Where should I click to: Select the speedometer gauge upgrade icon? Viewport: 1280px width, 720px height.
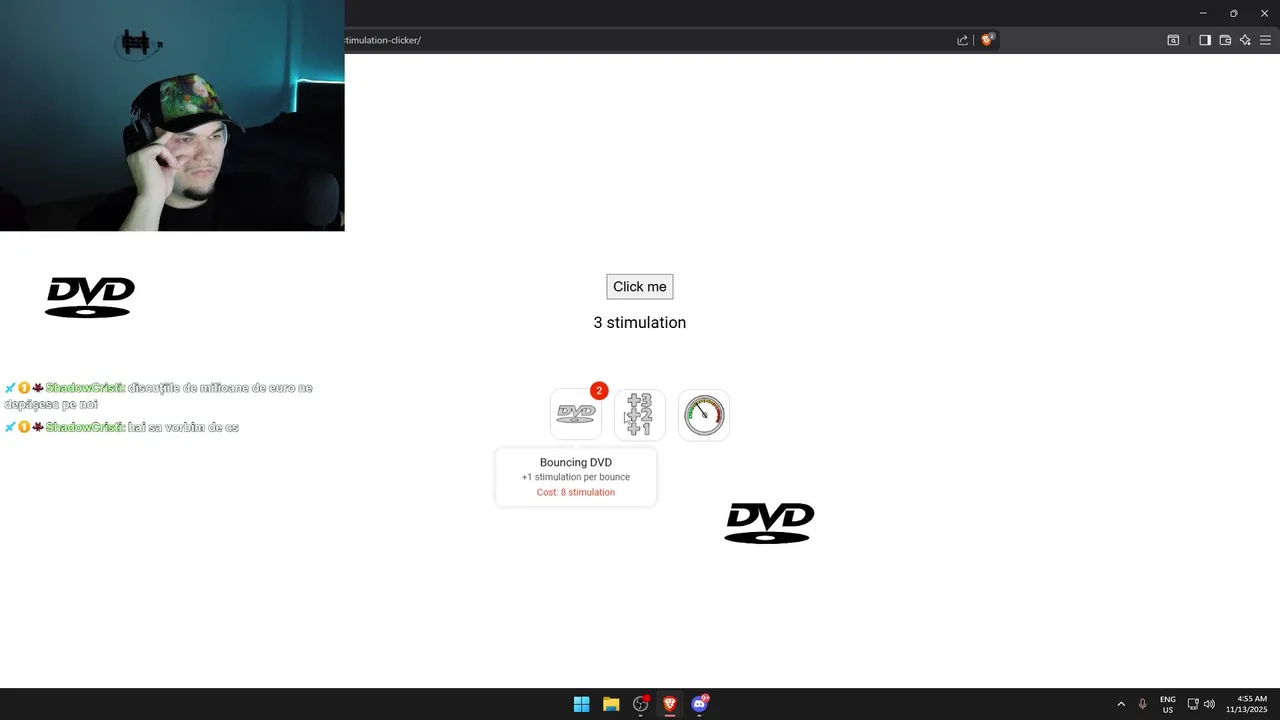704,414
